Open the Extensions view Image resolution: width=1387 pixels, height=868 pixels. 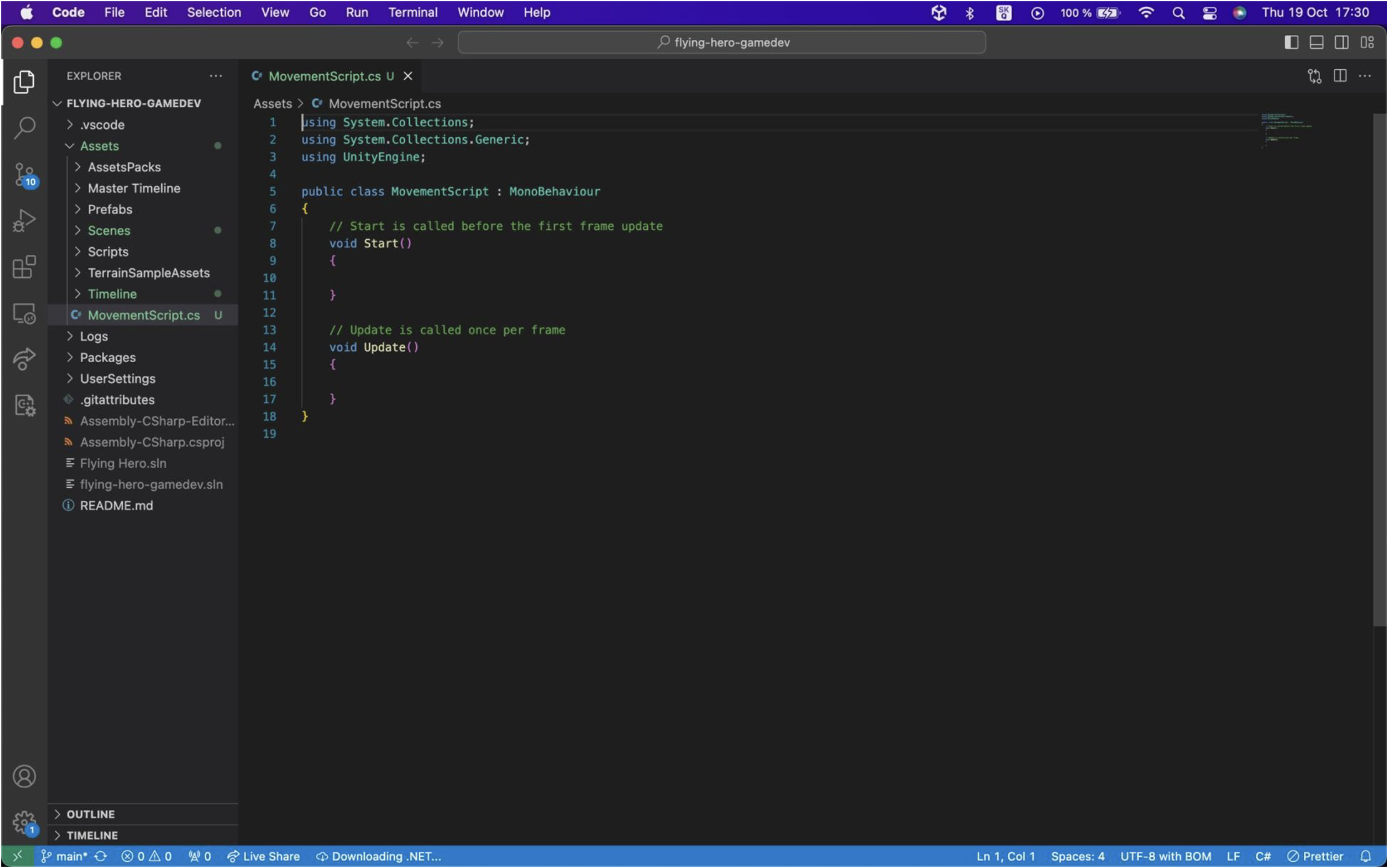(x=24, y=267)
